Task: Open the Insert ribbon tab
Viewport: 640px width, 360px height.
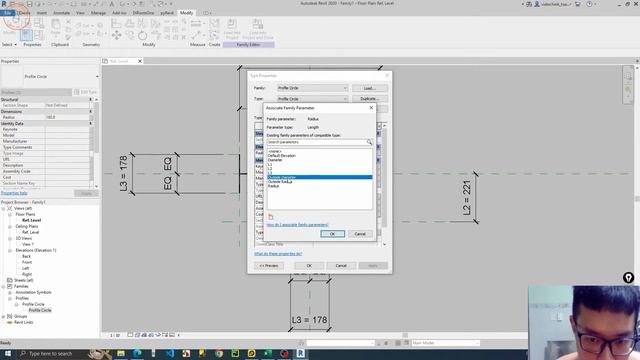Action: pos(42,13)
